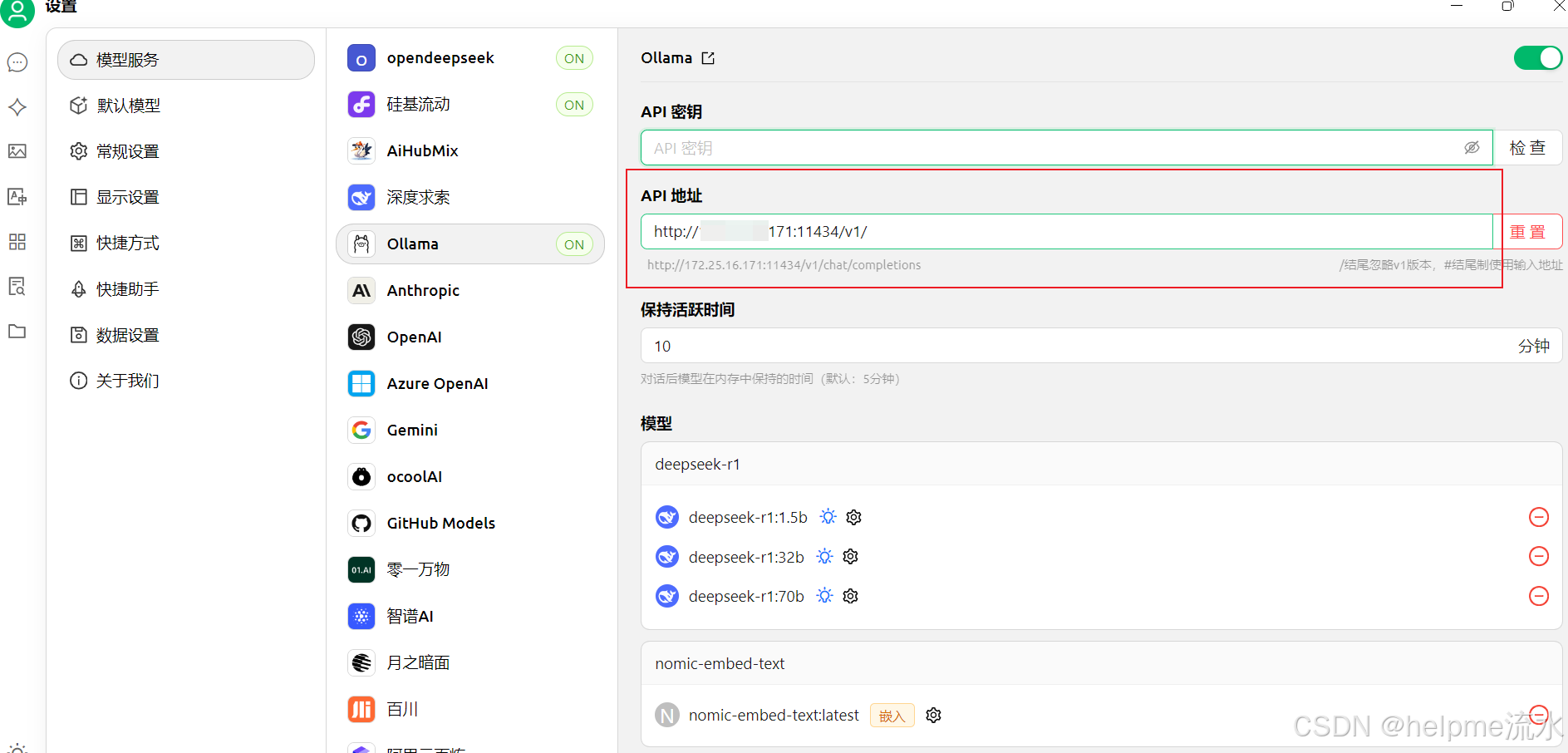Click 硅基流动 ON status badge
1568x753 pixels.
pos(574,105)
